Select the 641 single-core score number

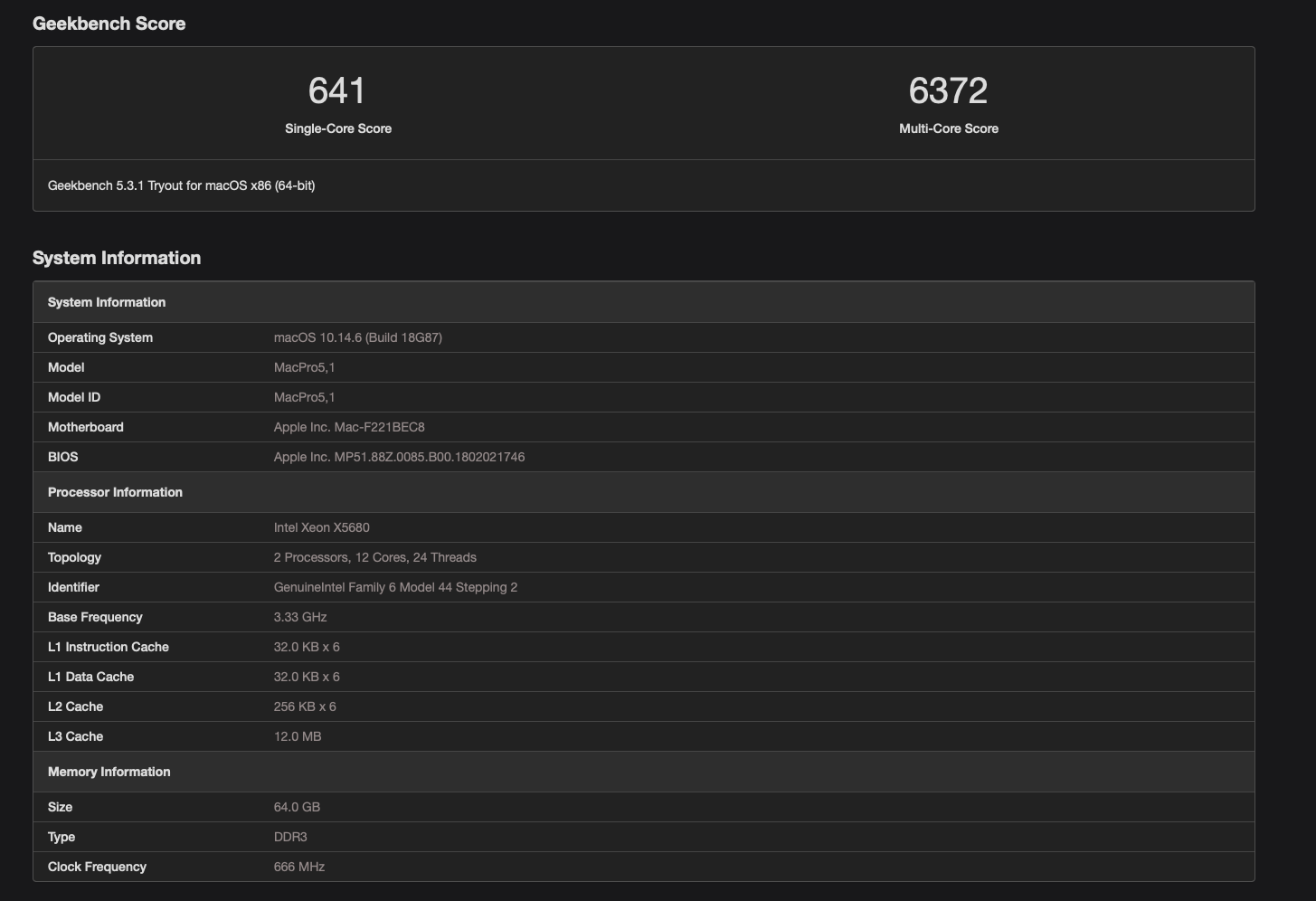pos(336,90)
